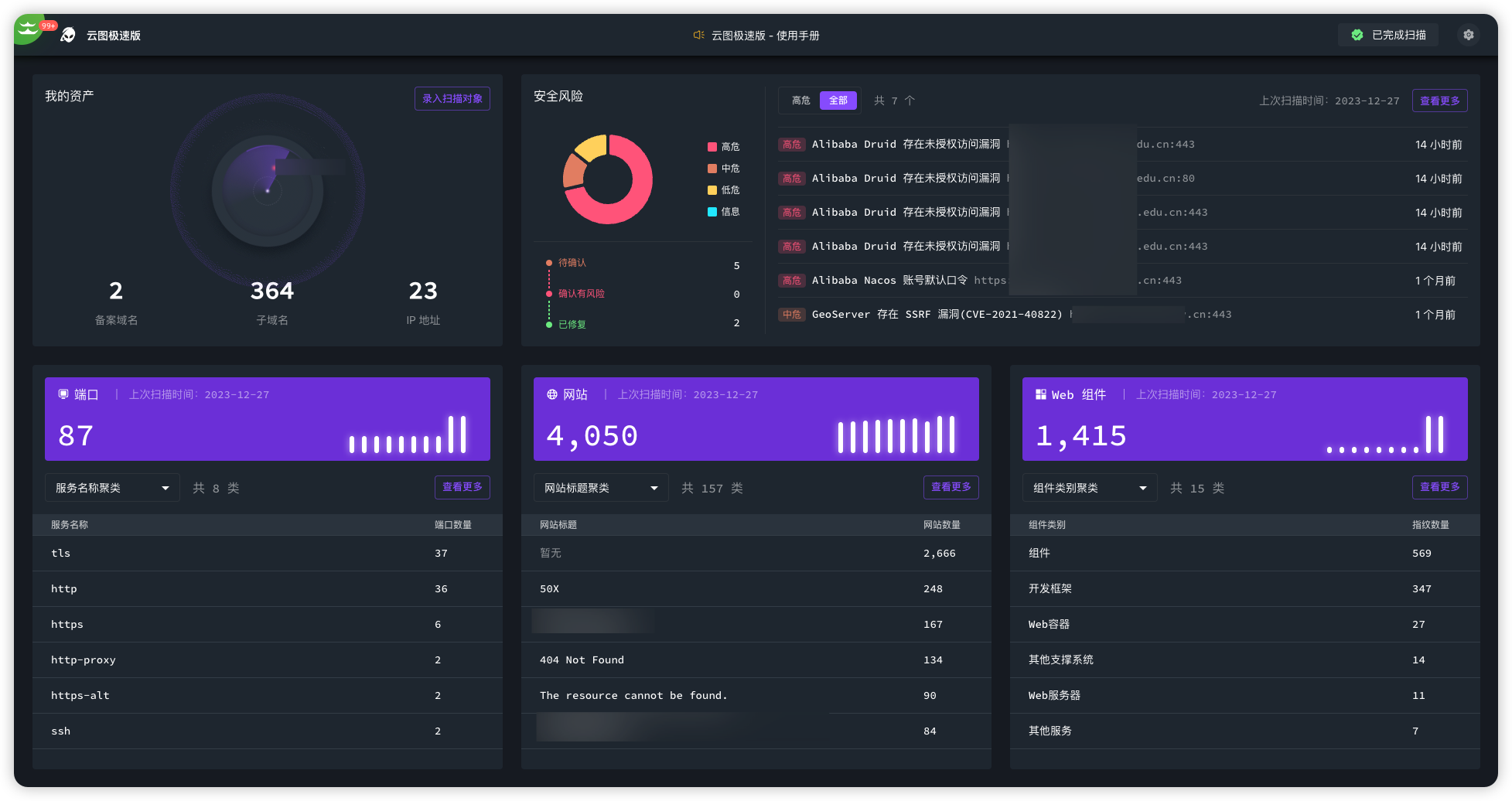The height and width of the screenshot is (801, 1512).
Task: Click the Web 组件 grid icon
Action: 1041,394
